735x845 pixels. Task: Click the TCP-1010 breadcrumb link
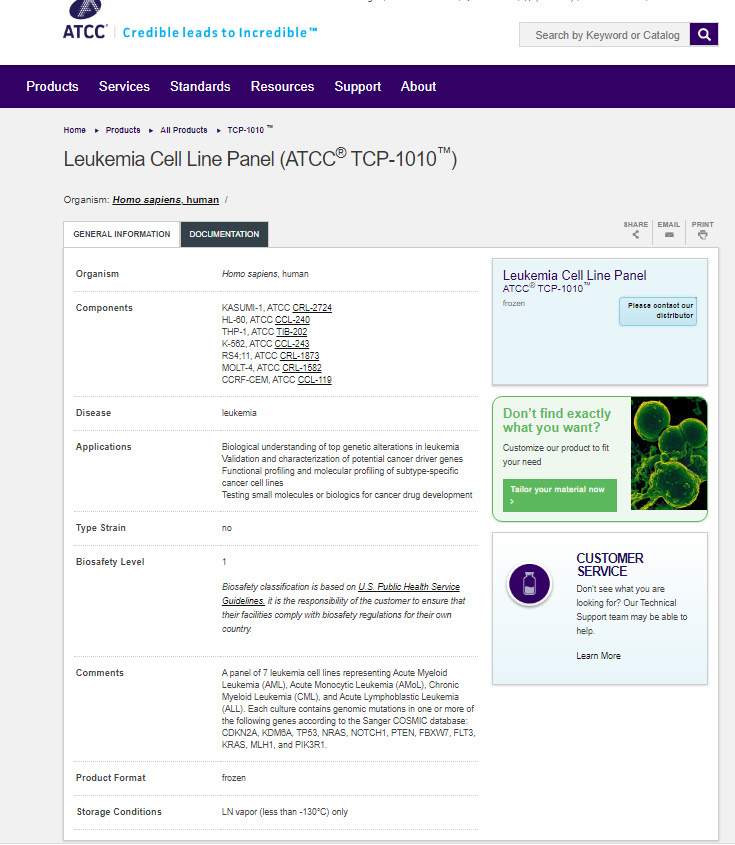(x=249, y=130)
